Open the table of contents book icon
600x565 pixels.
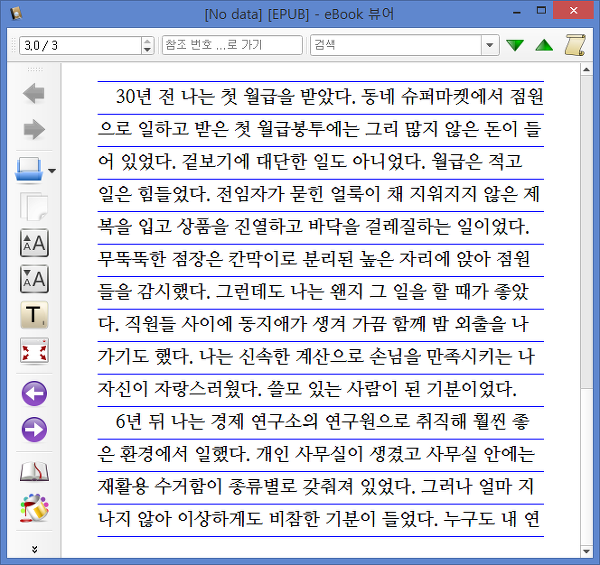tap(34, 472)
